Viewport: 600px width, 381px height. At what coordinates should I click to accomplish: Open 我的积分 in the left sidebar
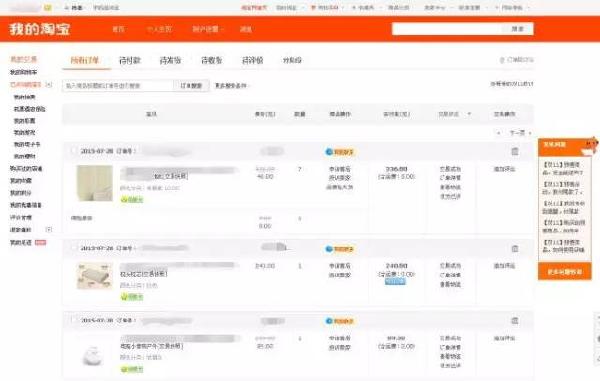(x=21, y=193)
